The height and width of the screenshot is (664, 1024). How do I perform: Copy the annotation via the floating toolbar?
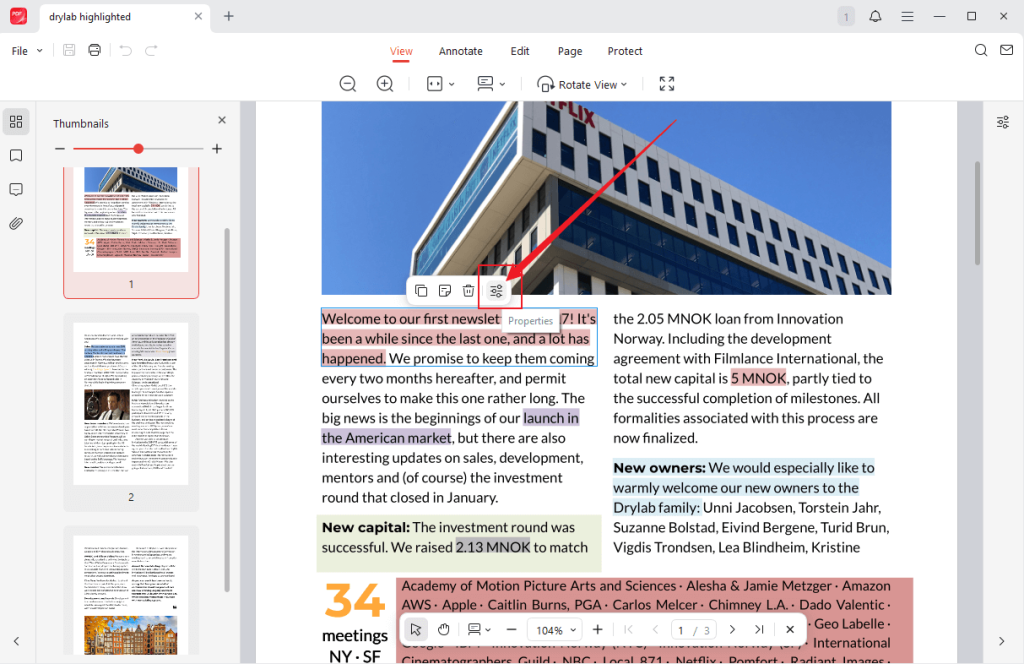420,290
